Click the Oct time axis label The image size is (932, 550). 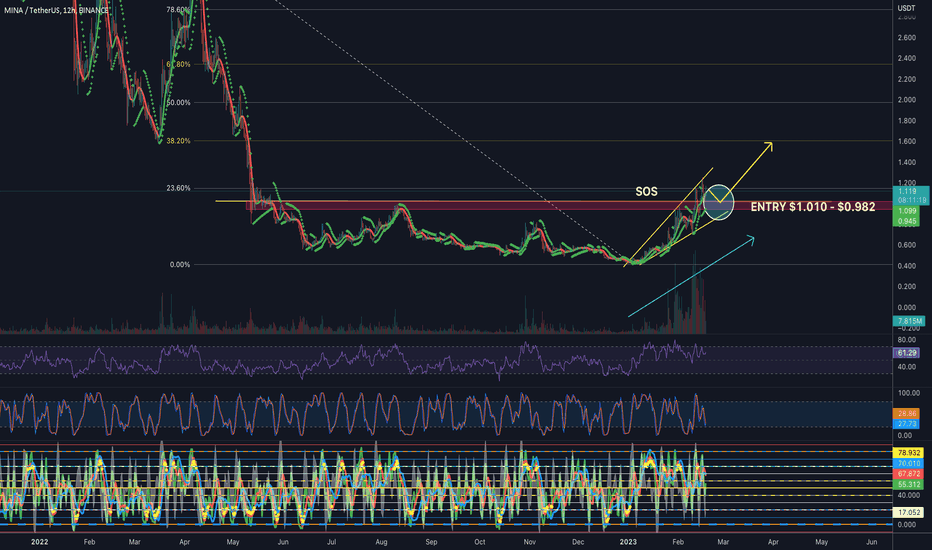480,542
